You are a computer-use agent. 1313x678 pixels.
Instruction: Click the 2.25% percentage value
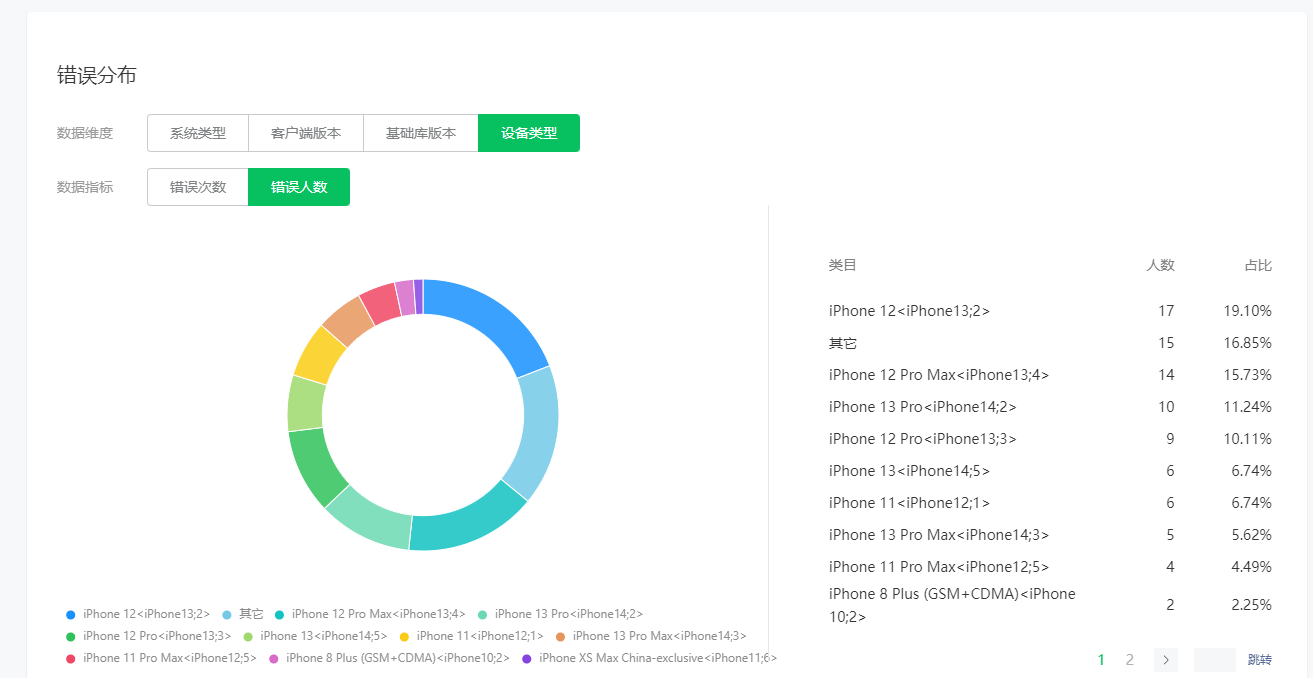(x=1252, y=605)
